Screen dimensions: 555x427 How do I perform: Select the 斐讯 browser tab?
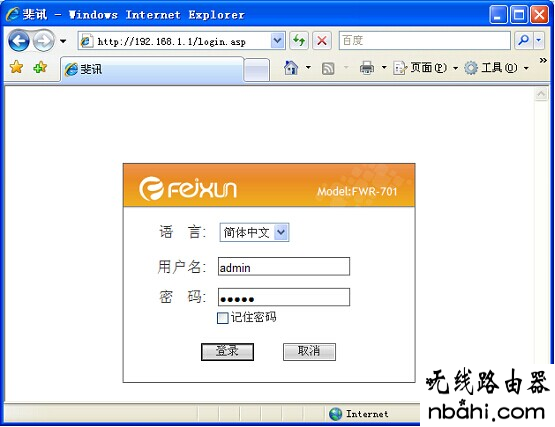coord(152,69)
